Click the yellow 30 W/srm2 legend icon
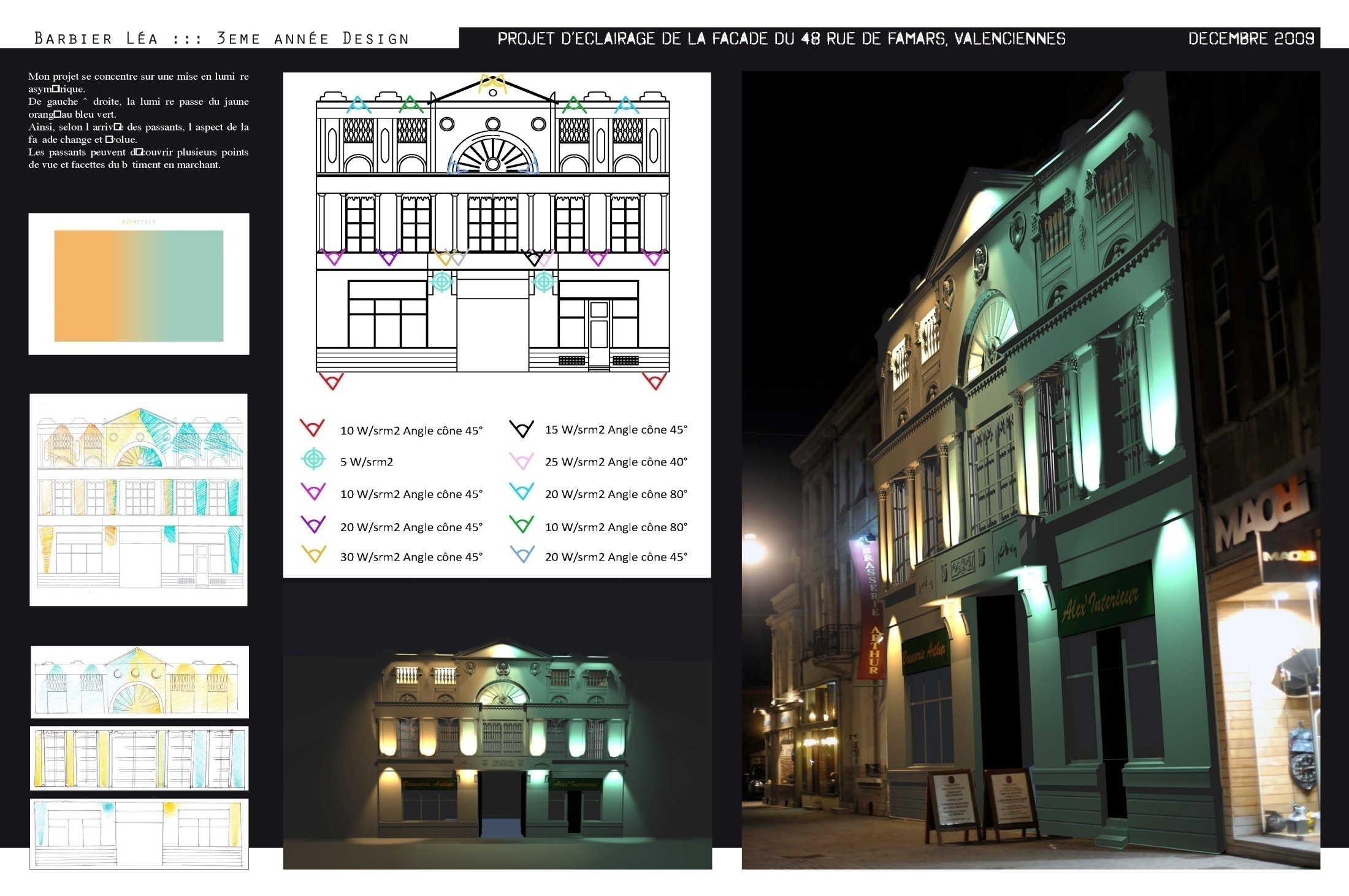 coord(313,554)
